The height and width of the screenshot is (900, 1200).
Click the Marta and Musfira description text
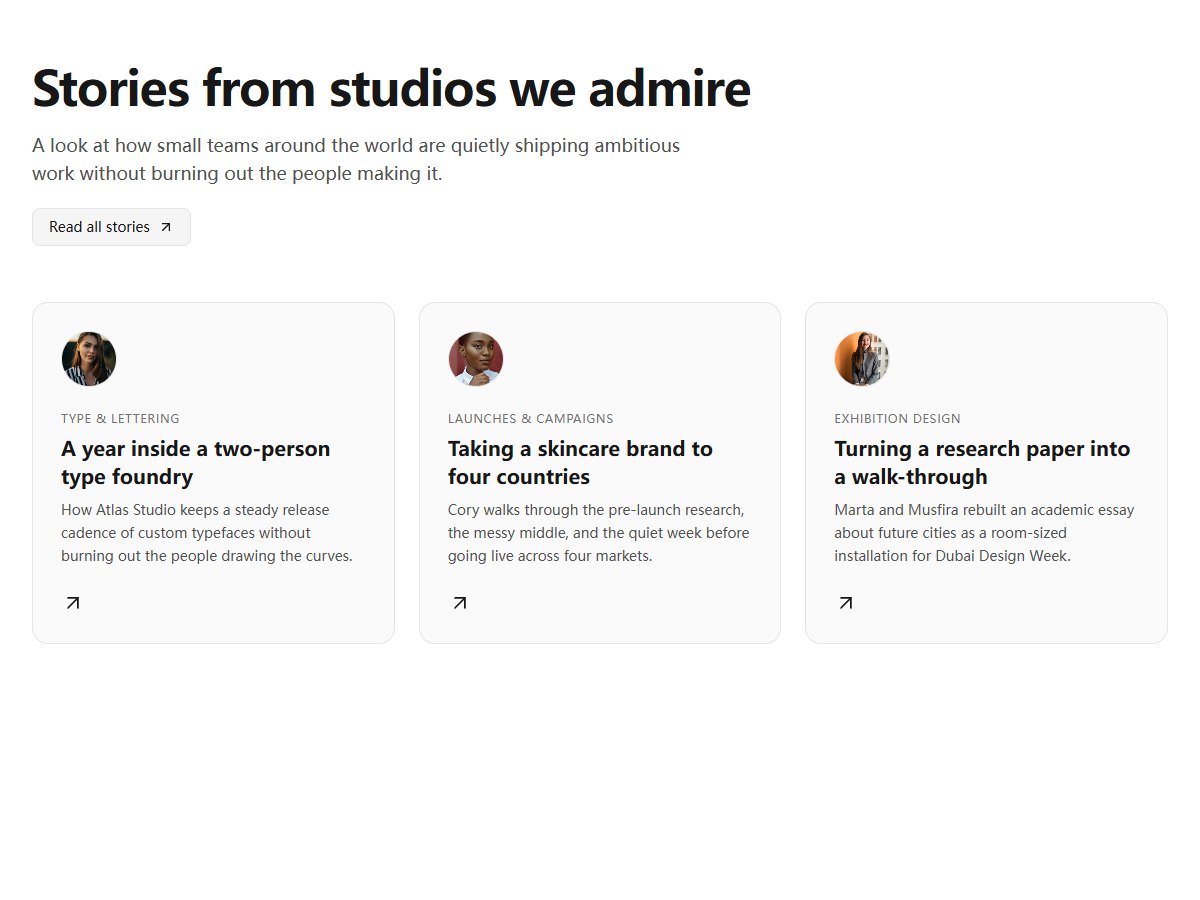[985, 533]
